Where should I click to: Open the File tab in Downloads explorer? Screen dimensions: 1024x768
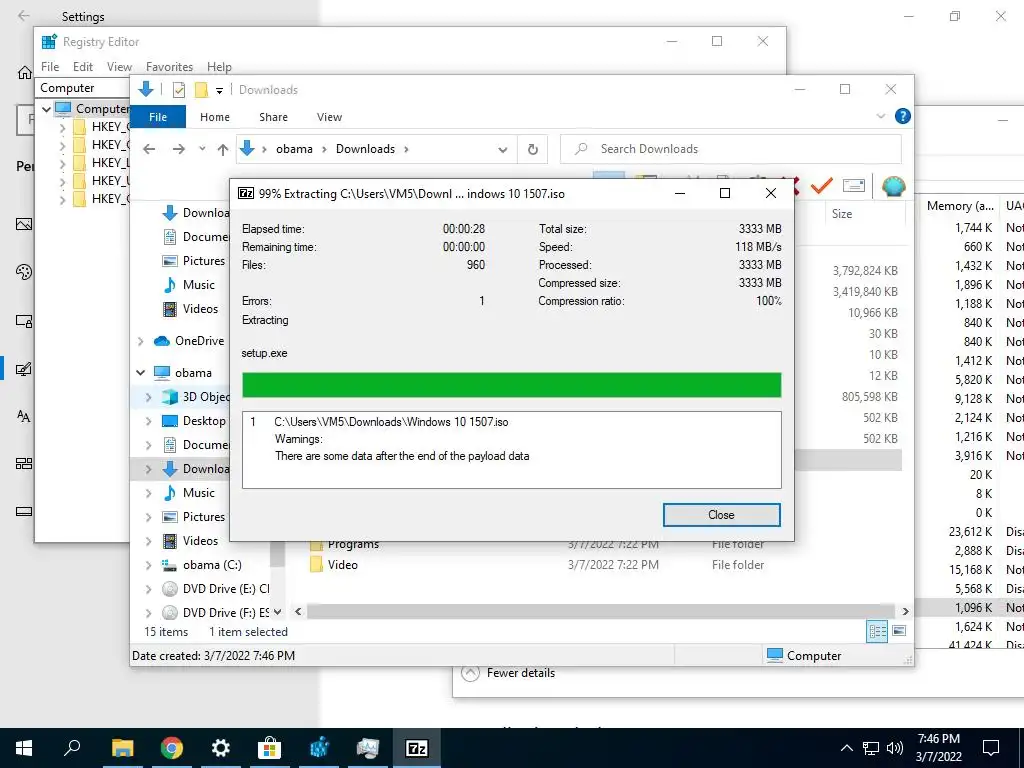click(x=158, y=117)
